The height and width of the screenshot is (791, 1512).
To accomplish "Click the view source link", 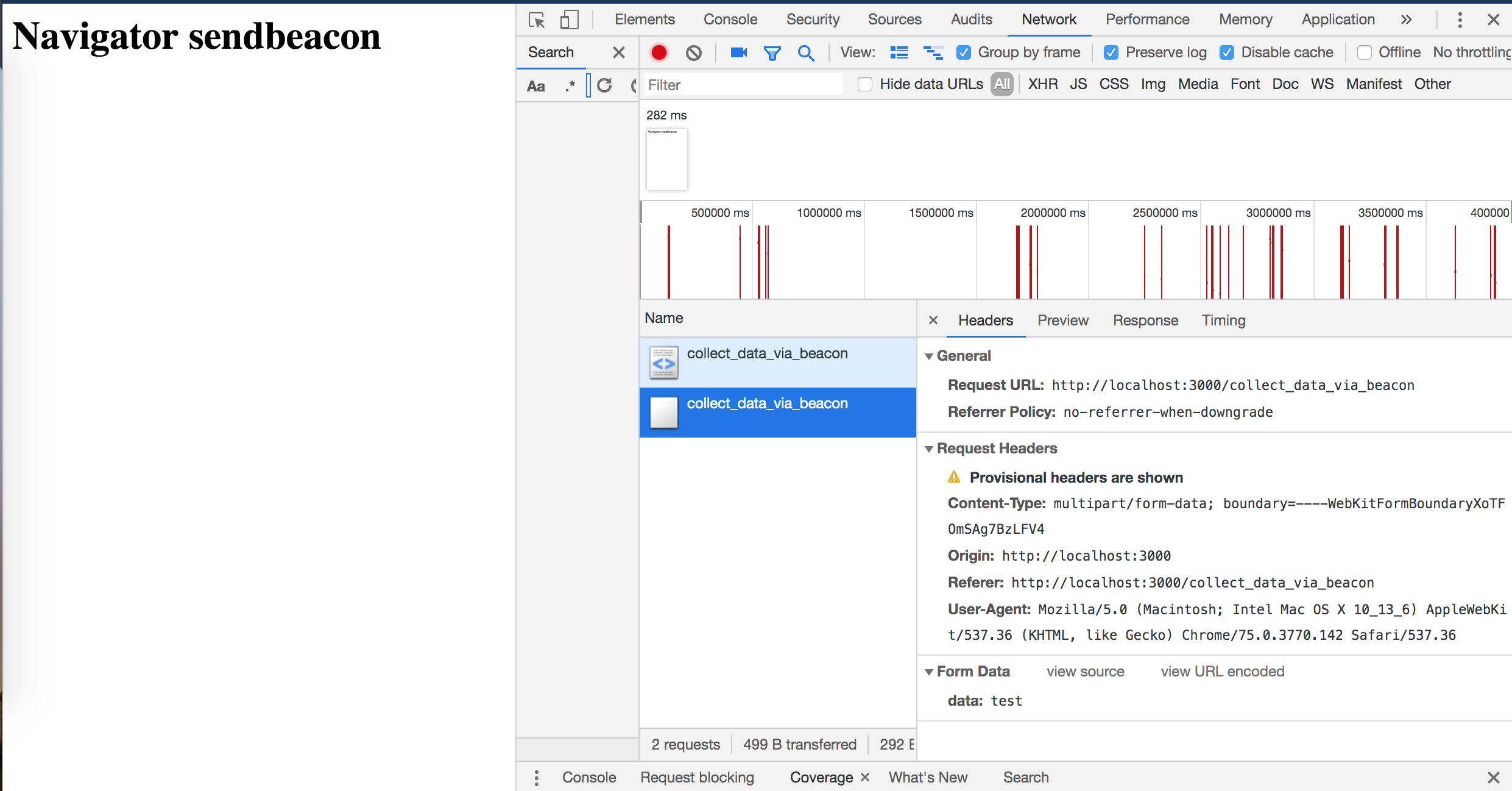I will 1085,672.
